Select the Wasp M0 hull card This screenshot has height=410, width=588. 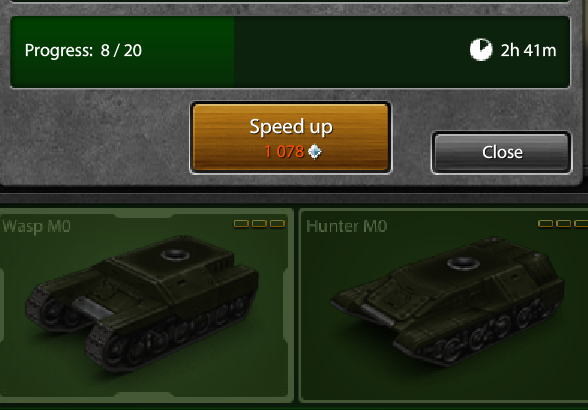click(x=146, y=306)
